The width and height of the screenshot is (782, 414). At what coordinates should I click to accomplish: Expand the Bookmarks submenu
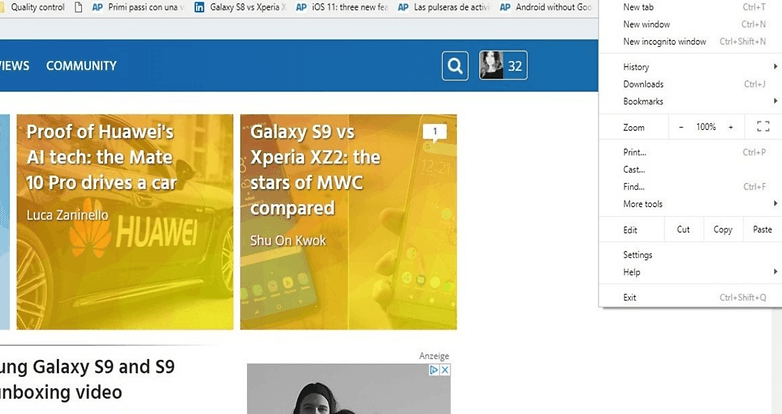[x=690, y=101]
